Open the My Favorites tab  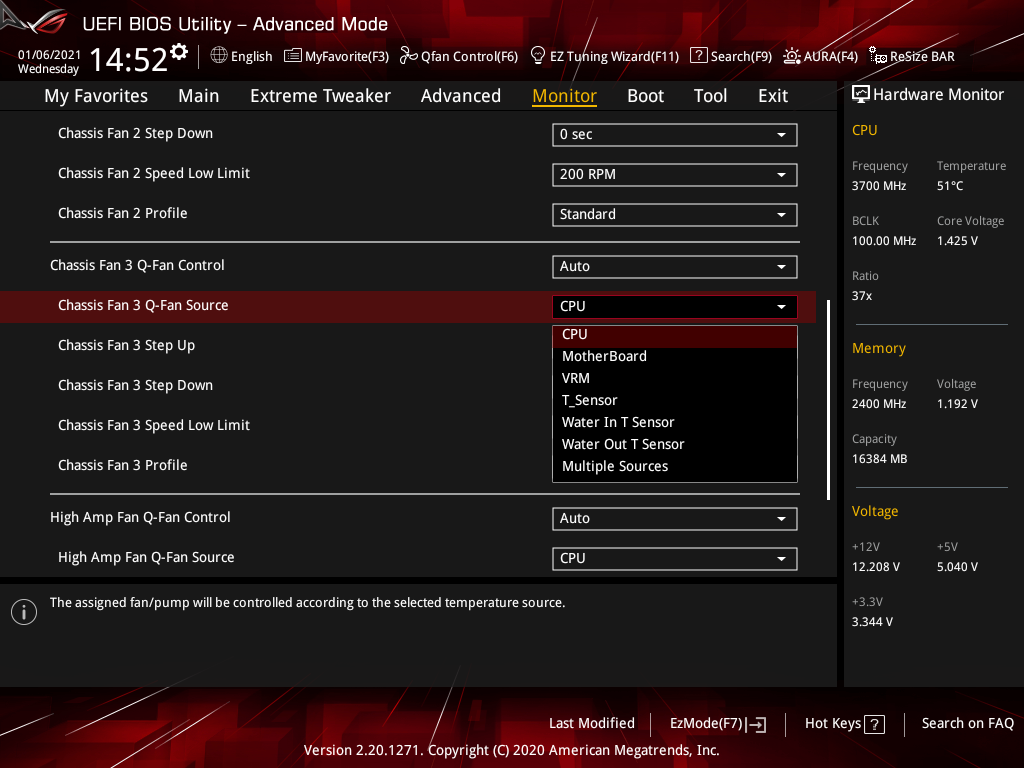(96, 96)
